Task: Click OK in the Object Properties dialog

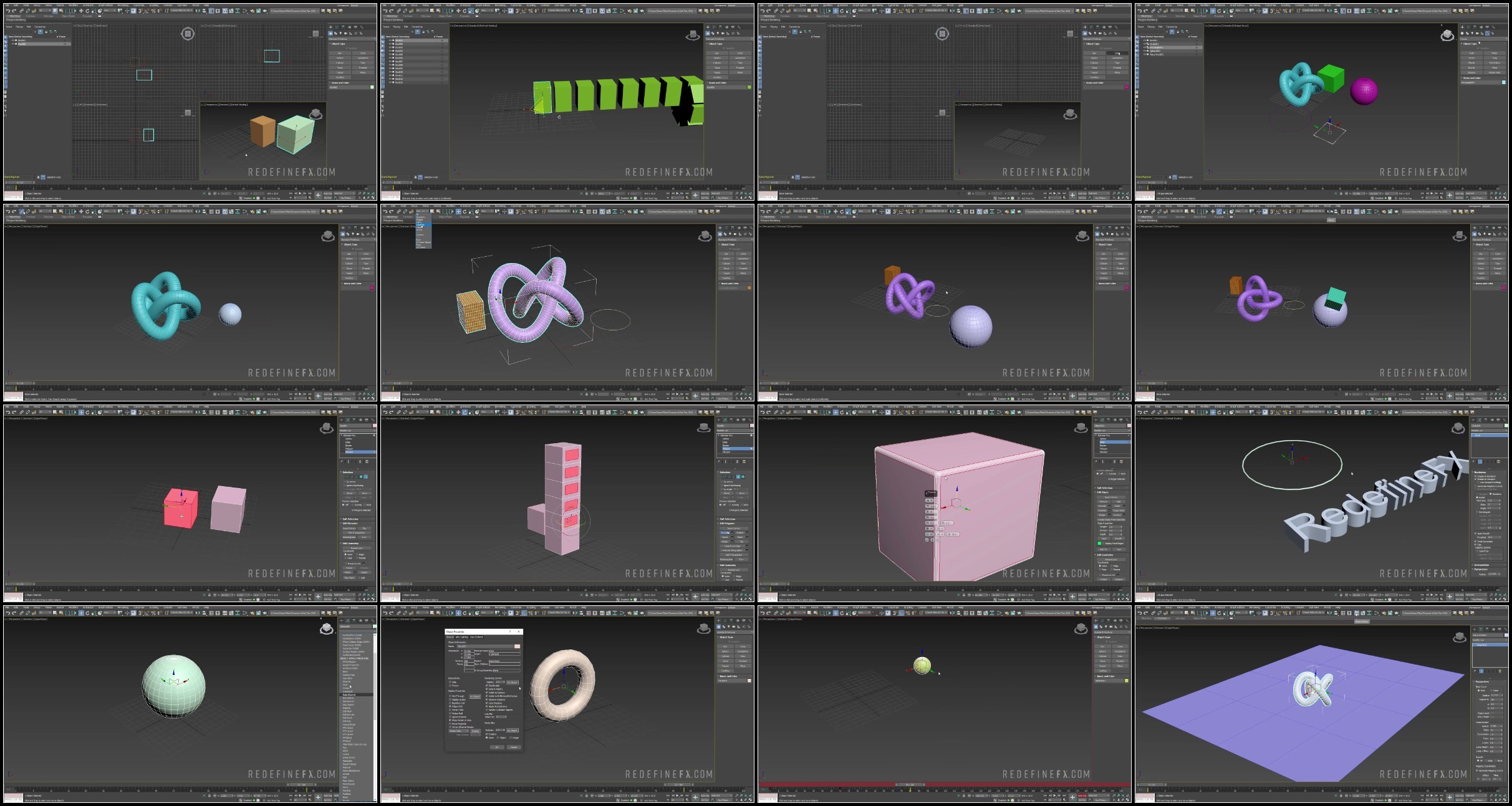Action: 497,747
